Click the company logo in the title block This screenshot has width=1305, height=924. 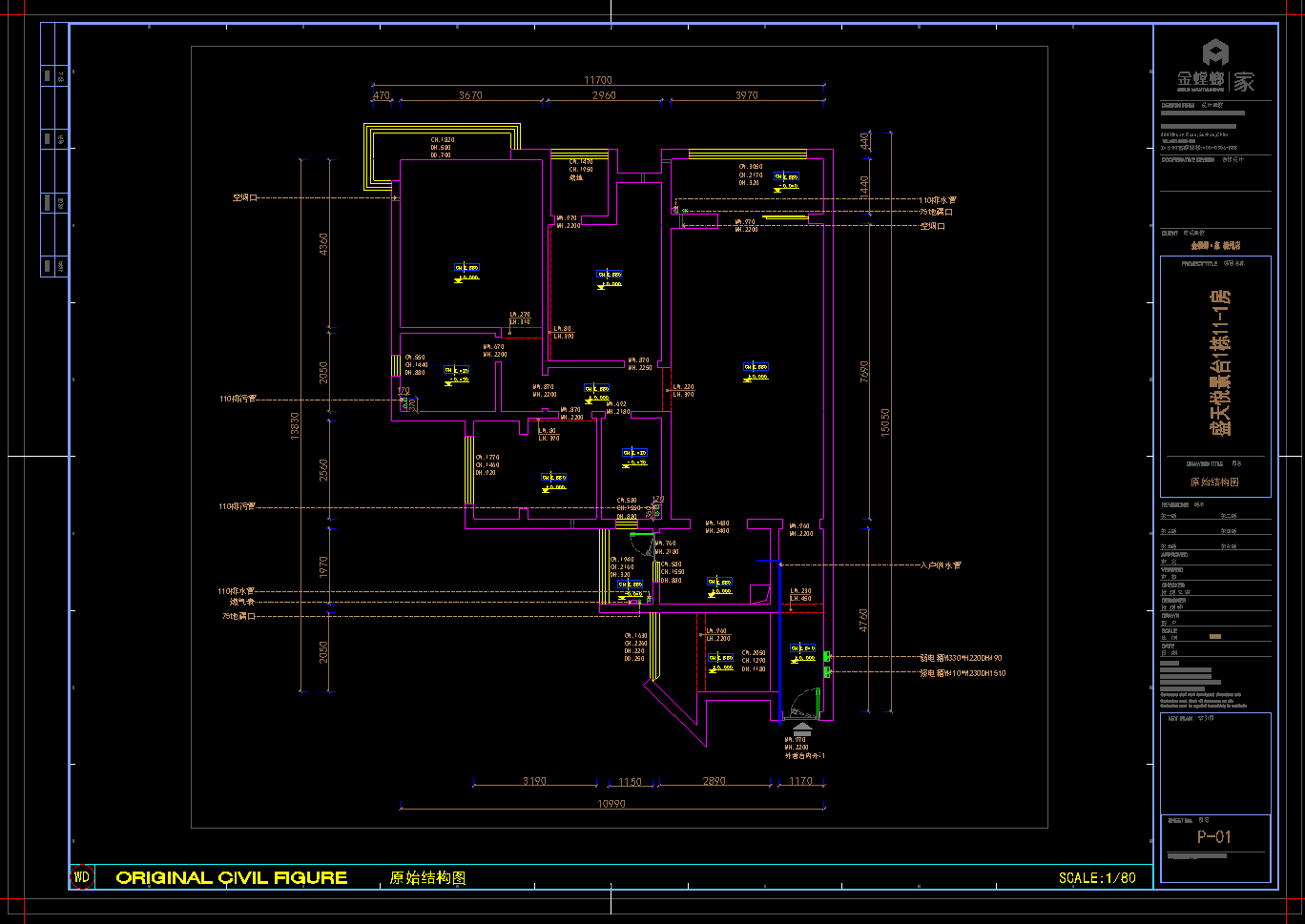[1215, 67]
